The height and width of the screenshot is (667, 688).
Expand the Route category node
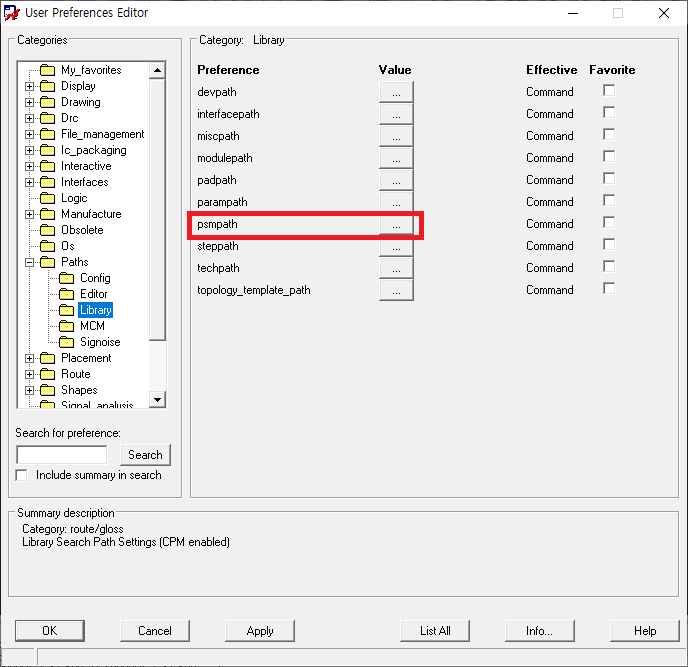(29, 374)
